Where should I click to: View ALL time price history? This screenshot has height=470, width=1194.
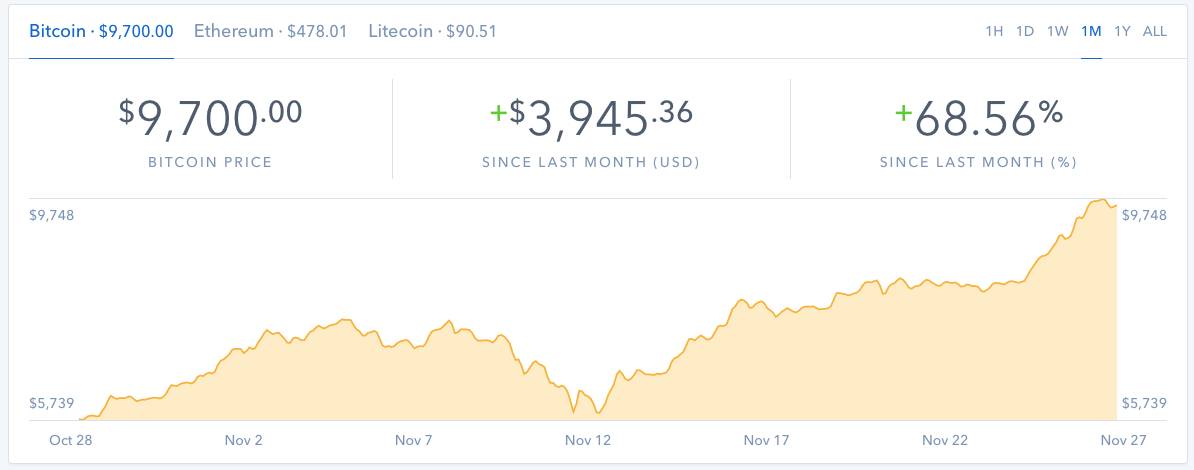coord(1155,31)
